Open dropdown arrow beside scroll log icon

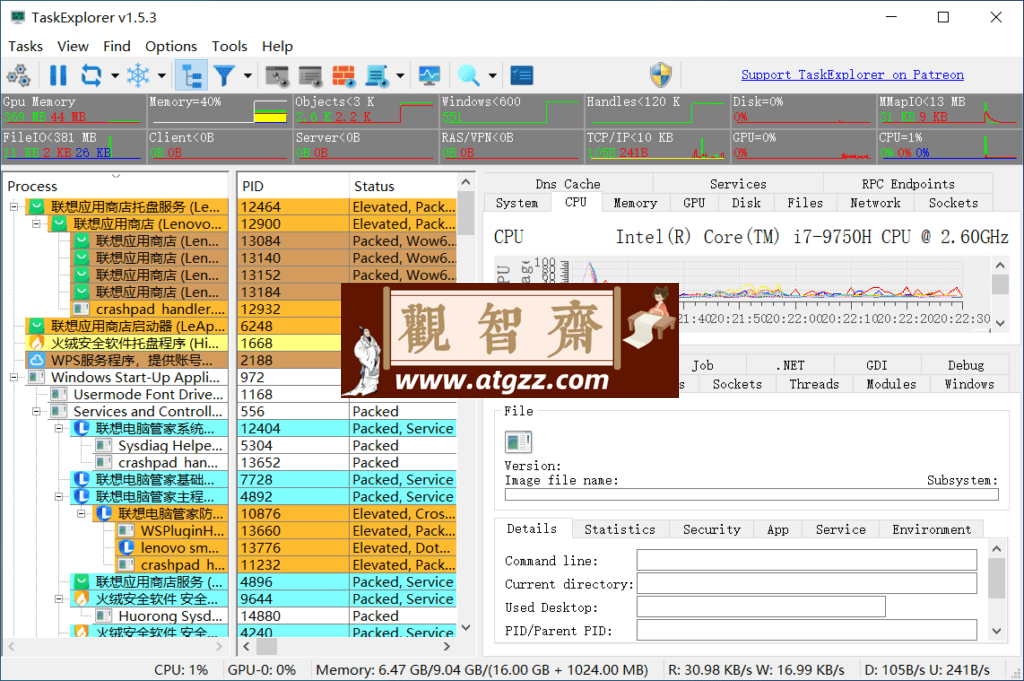click(x=400, y=76)
